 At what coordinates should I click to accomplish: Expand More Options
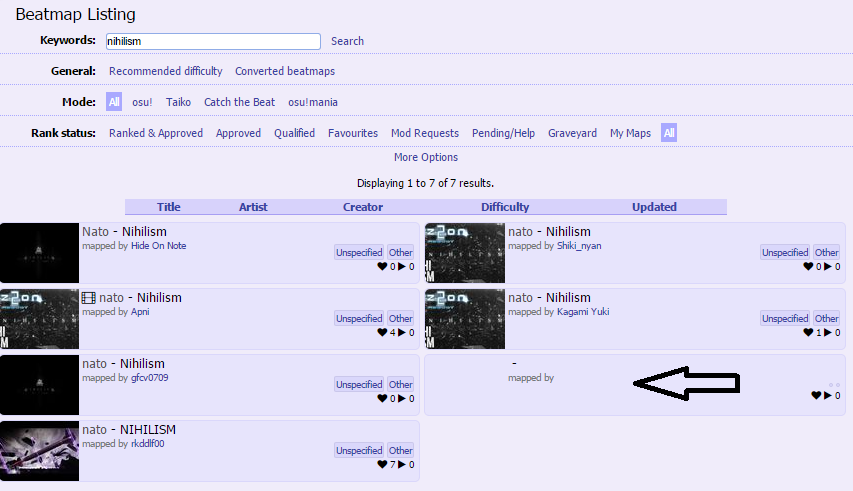click(x=426, y=157)
